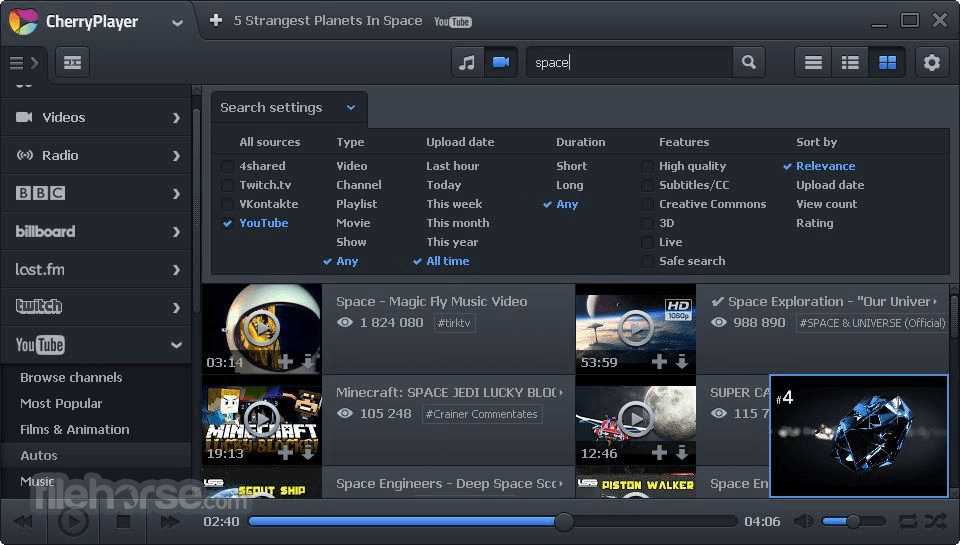Viewport: 960px width, 545px height.
Task: Expand the twitch sidebar section
Action: 97,307
